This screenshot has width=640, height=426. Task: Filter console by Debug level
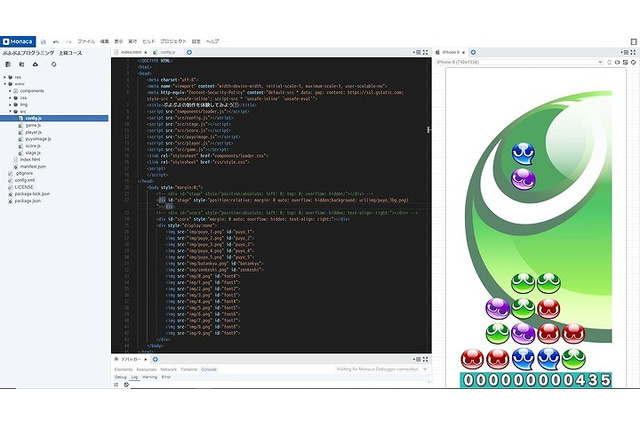point(121,377)
